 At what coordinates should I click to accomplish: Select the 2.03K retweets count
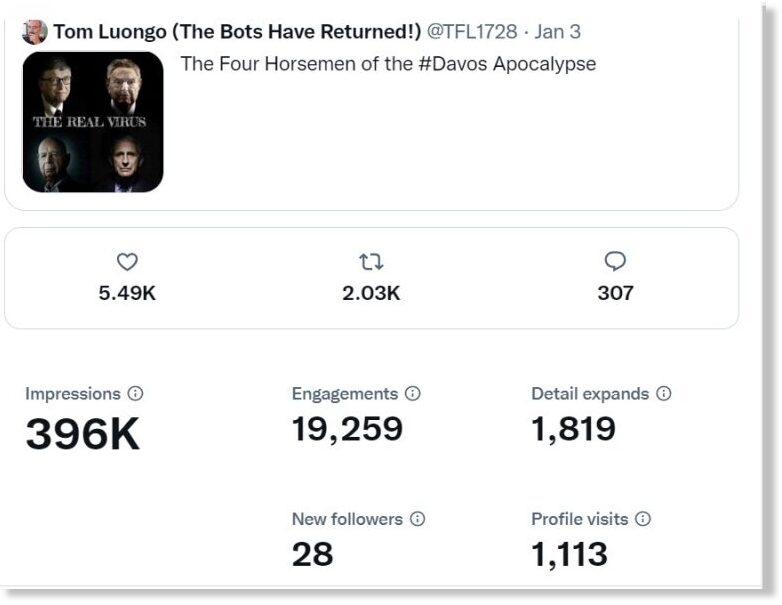(371, 293)
